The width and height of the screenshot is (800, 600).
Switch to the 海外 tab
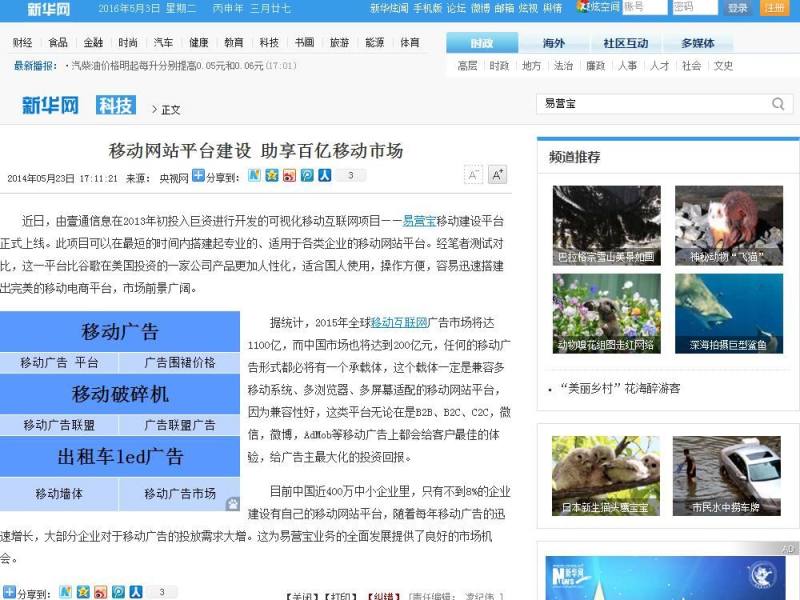point(553,44)
